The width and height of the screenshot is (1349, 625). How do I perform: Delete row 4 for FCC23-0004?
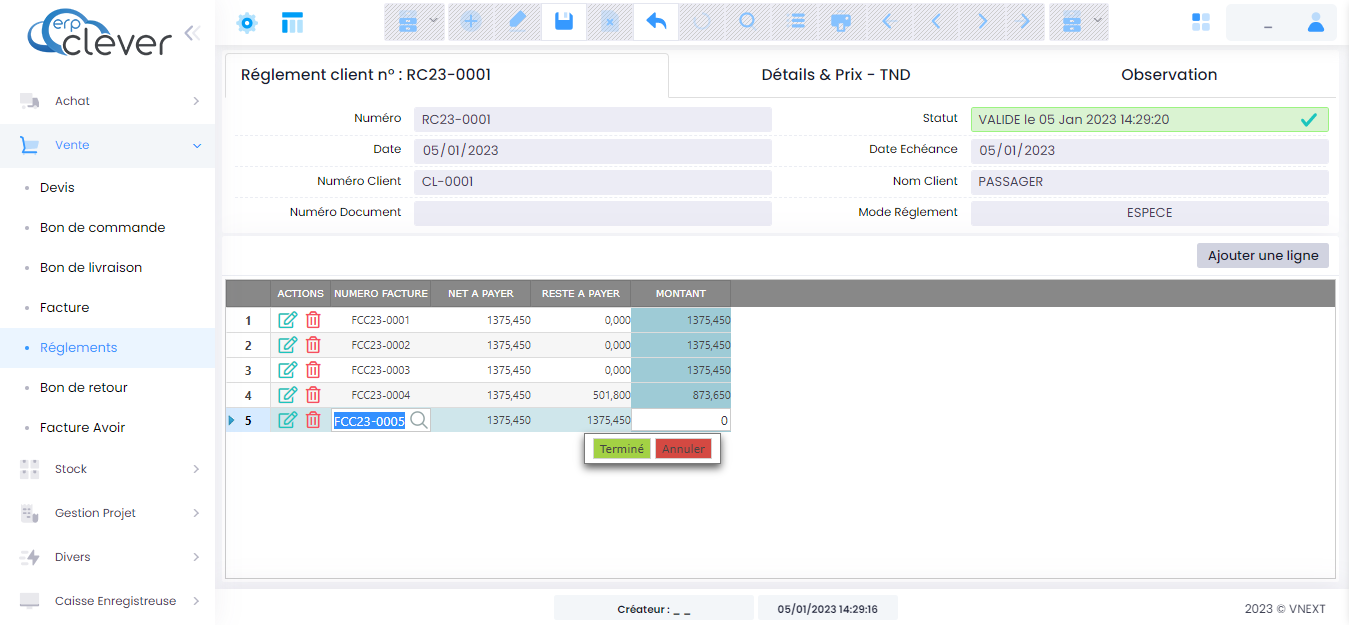point(313,395)
